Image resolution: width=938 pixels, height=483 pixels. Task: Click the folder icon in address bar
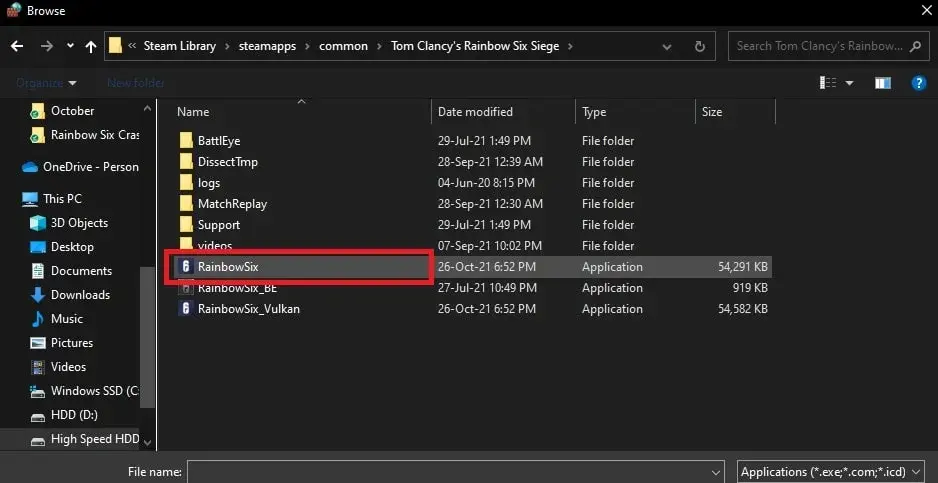115,45
